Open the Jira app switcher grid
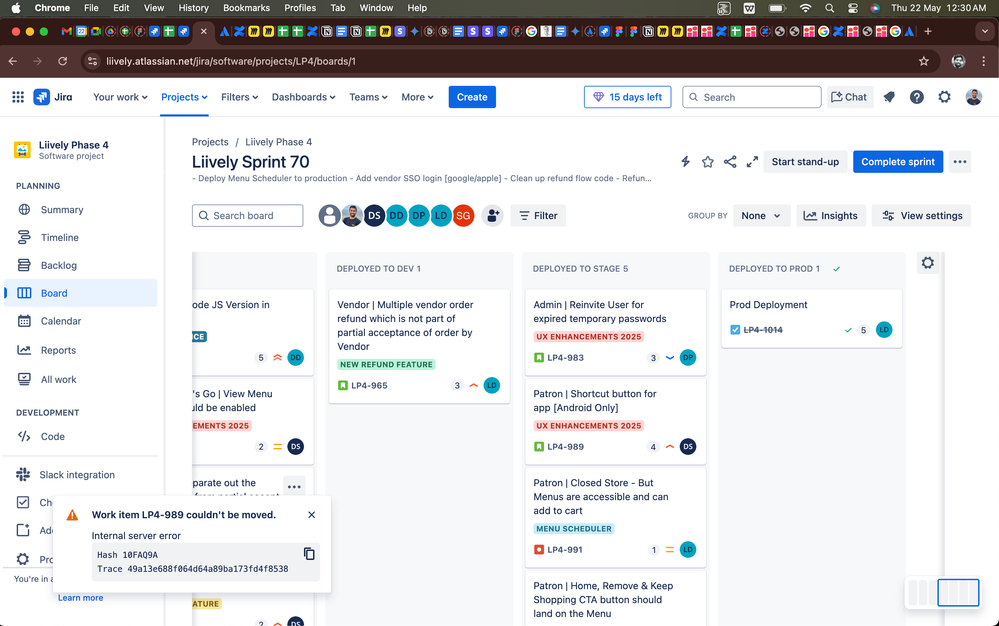Screen dimensions: 999x626 [x=18, y=97]
